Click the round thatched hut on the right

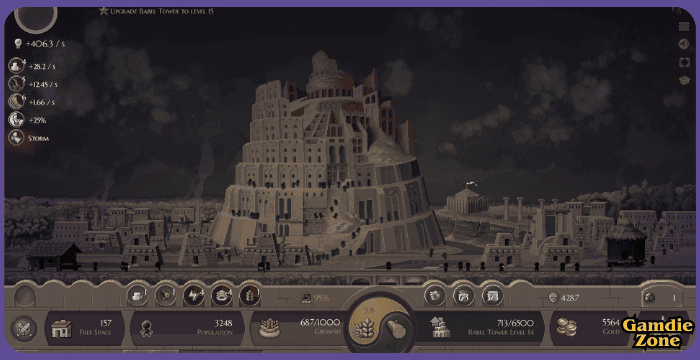[625, 244]
